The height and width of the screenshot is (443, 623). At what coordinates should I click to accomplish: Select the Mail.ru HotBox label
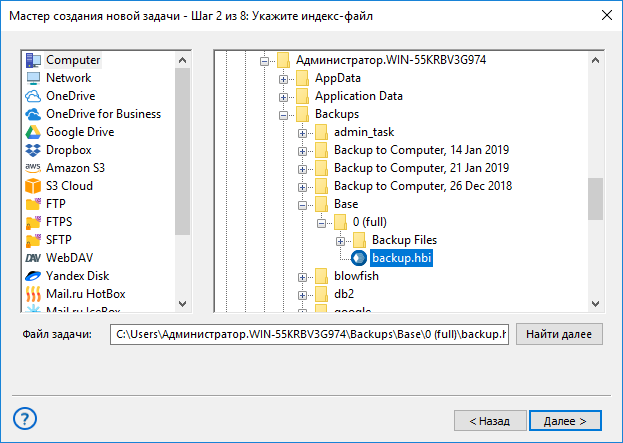[x=86, y=294]
